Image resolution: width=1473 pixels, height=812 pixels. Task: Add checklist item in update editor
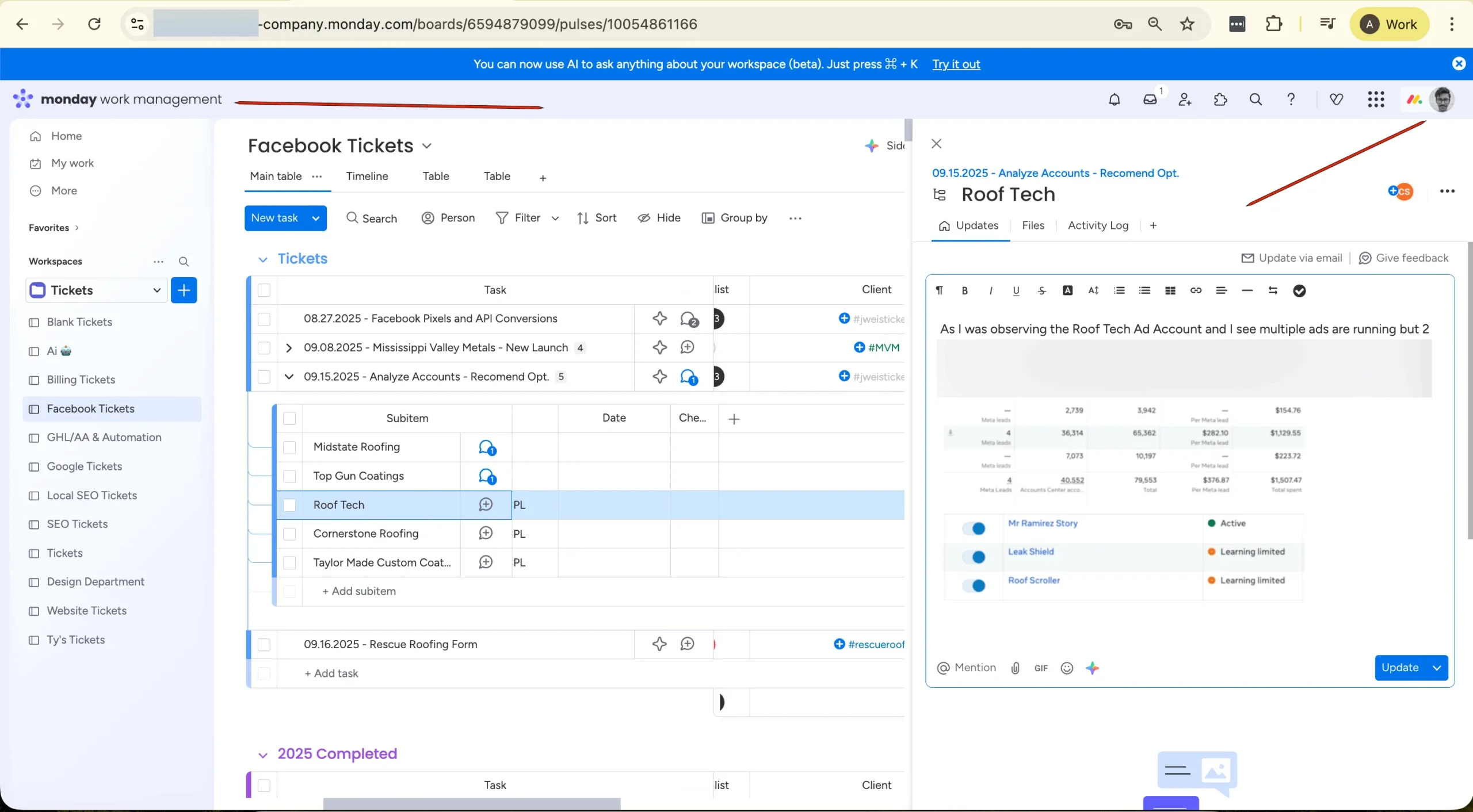click(x=1299, y=291)
